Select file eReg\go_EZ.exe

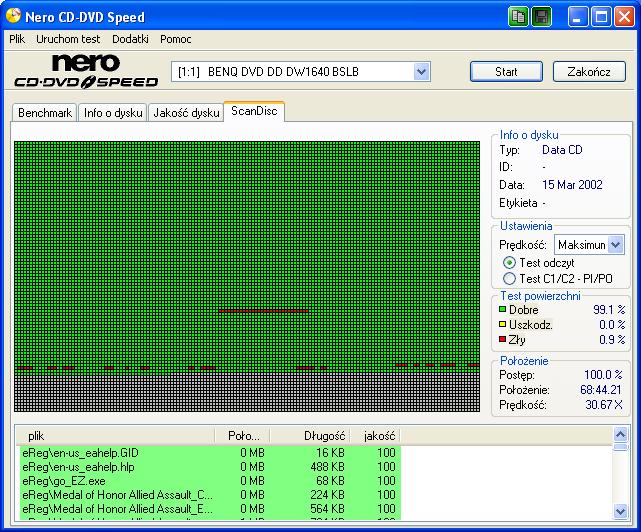(x=210, y=481)
